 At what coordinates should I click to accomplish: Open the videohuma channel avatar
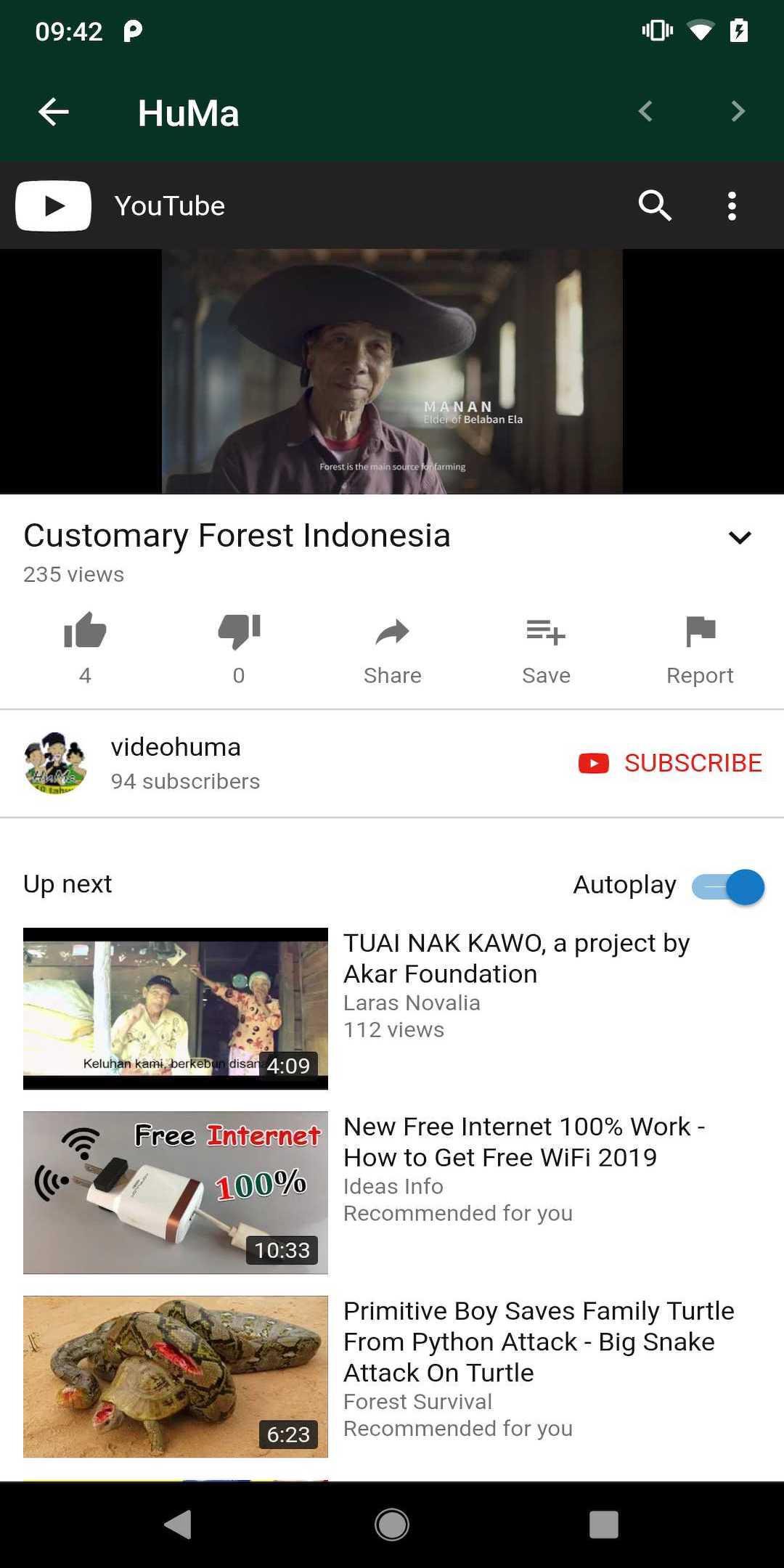click(x=55, y=763)
